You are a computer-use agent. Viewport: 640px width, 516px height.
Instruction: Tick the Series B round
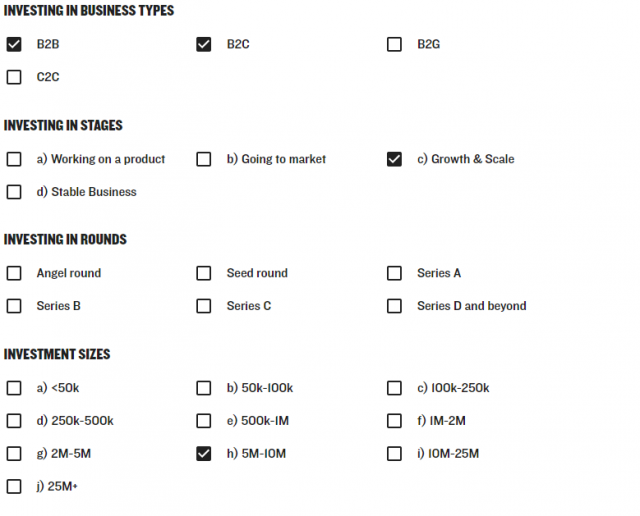tap(14, 306)
